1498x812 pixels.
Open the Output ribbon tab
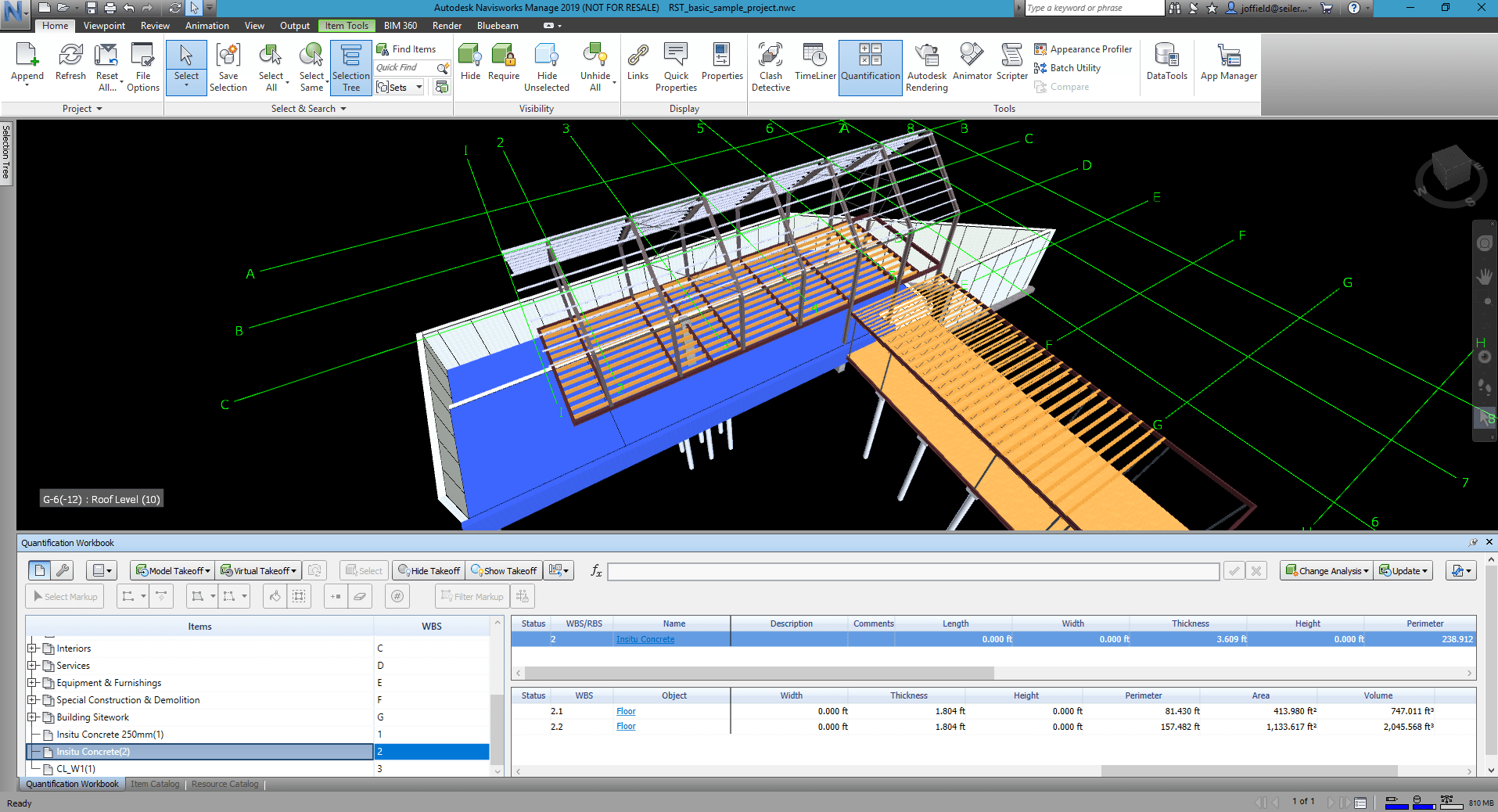tap(295, 26)
